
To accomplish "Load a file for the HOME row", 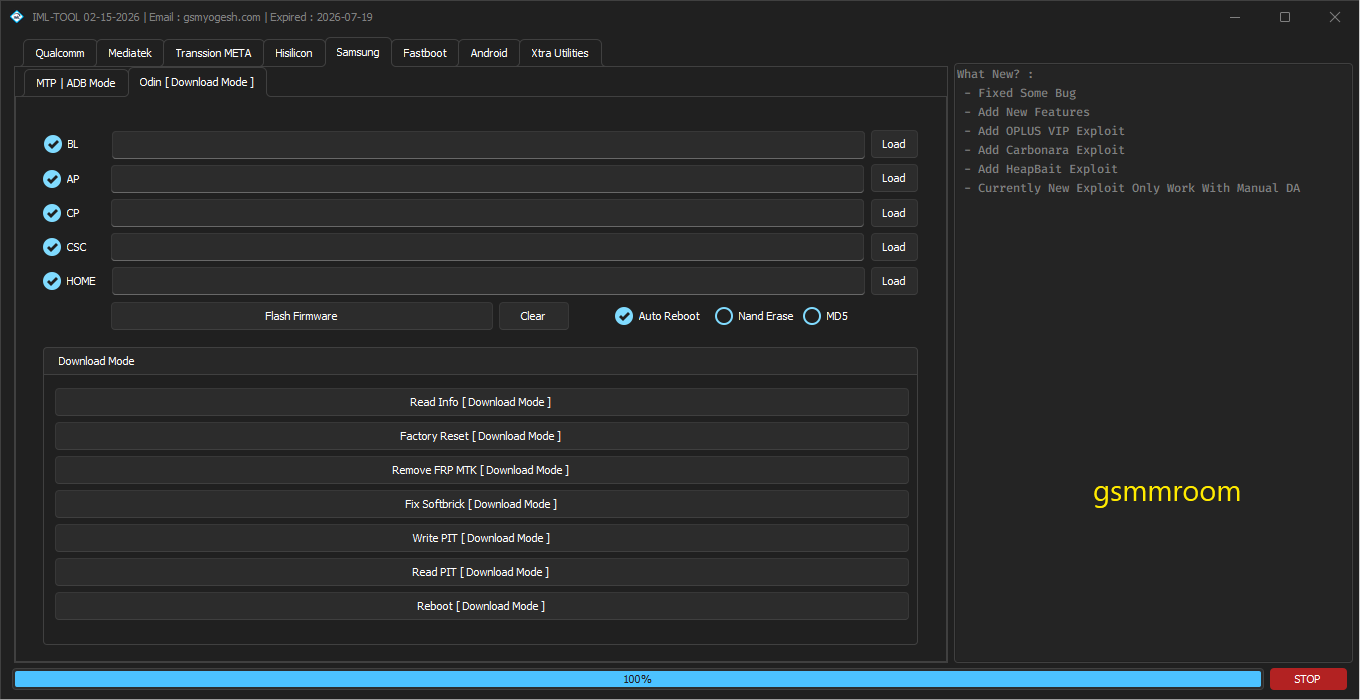I will click(x=894, y=281).
